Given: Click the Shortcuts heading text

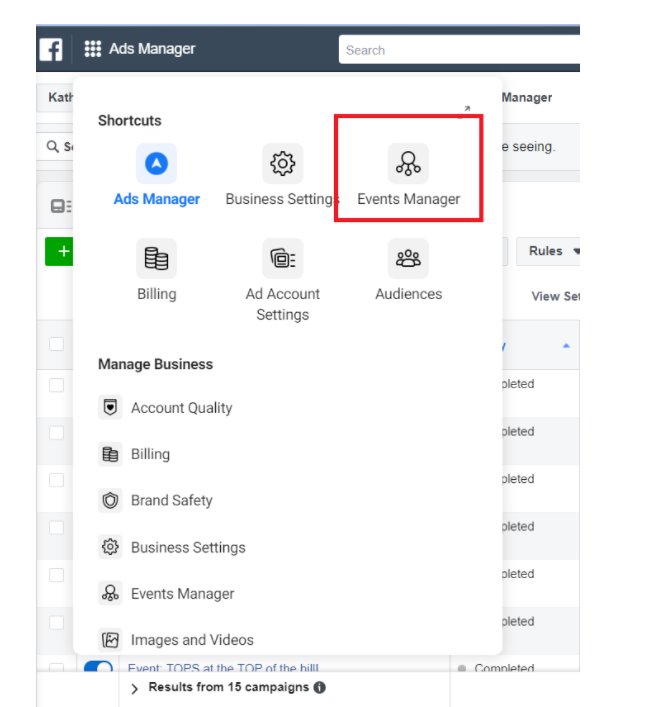Looking at the screenshot, I should click(130, 120).
